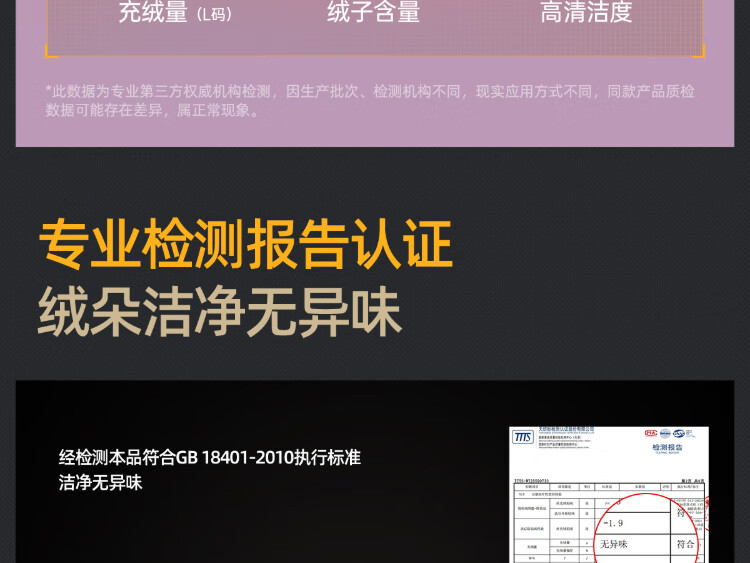Click the TTS logo on the test report
Viewport: 750px width, 563px height.
[x=523, y=437]
